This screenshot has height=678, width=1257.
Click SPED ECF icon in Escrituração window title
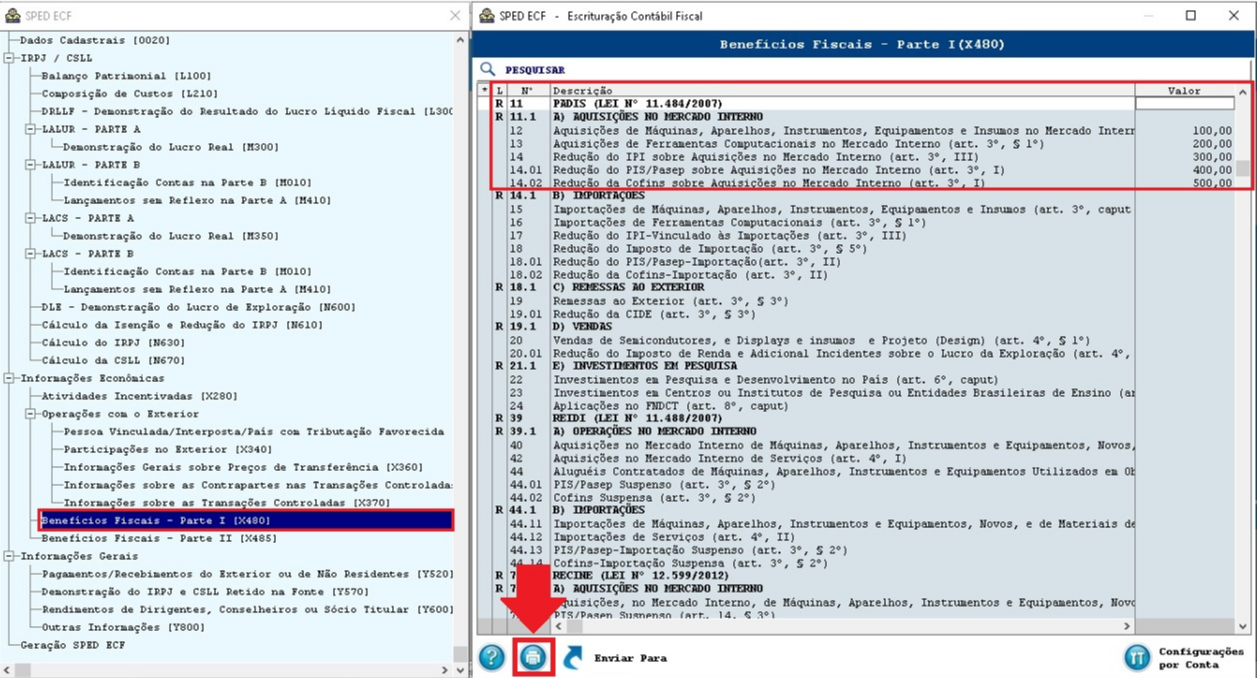487,15
